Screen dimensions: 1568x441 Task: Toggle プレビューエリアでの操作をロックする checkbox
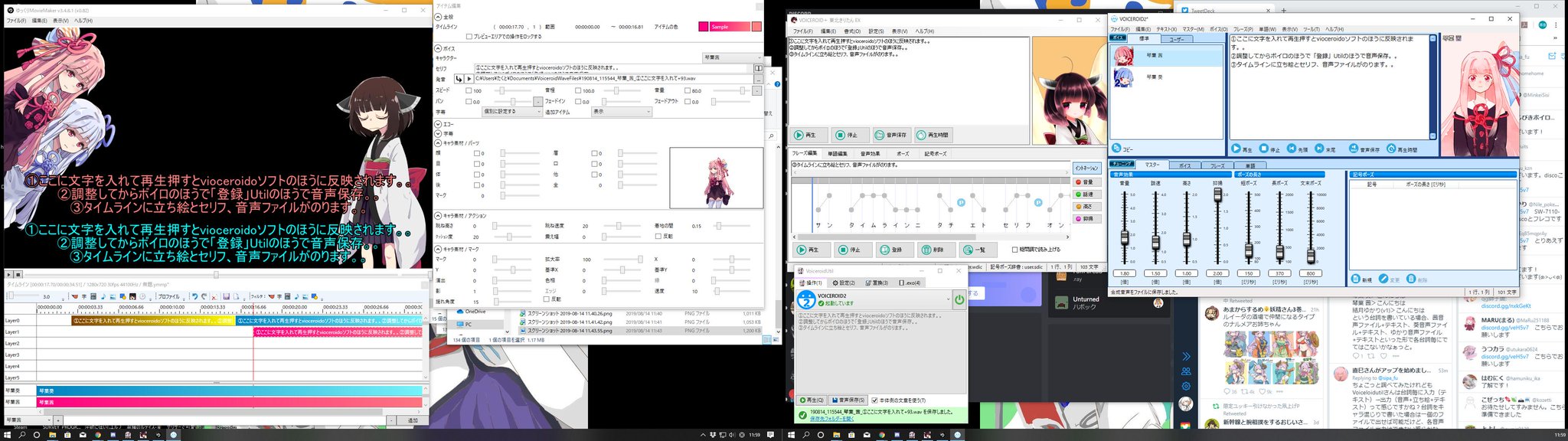pyautogui.click(x=469, y=36)
